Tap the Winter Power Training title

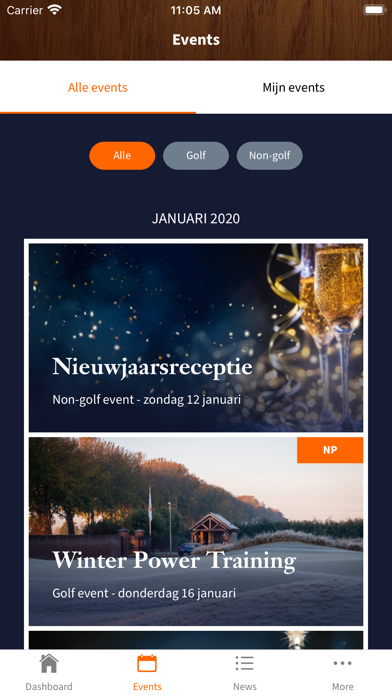[174, 561]
